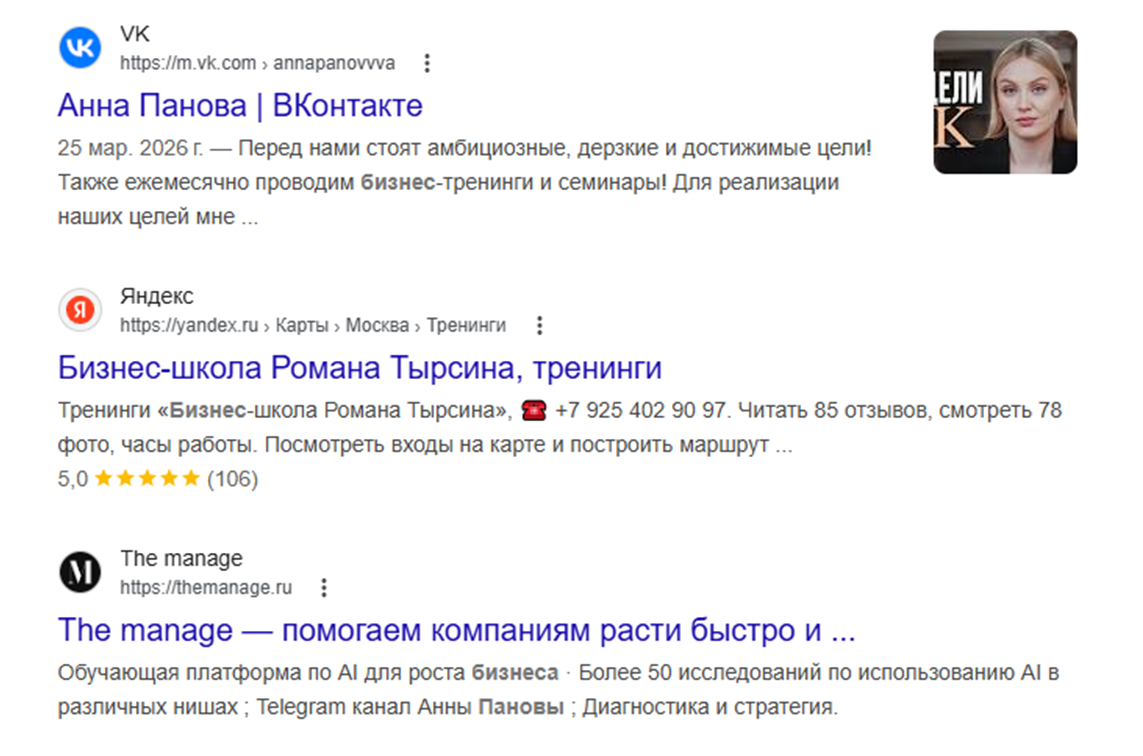
Task: Click the https://themanage.ru URL
Action: point(206,588)
